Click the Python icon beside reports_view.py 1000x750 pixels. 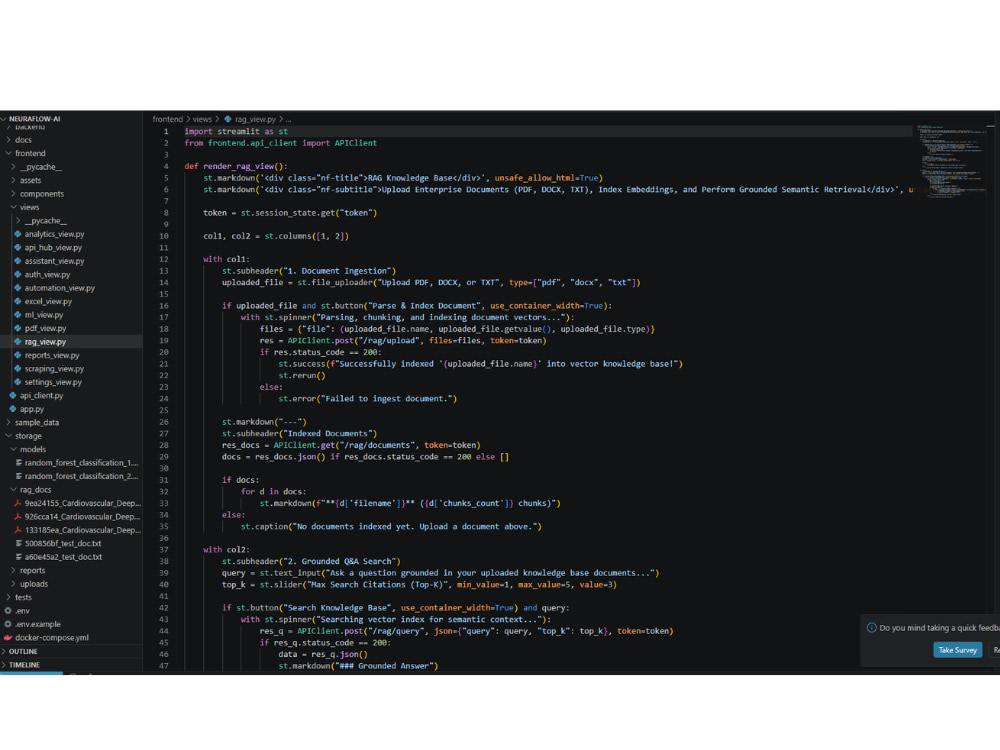pos(18,355)
